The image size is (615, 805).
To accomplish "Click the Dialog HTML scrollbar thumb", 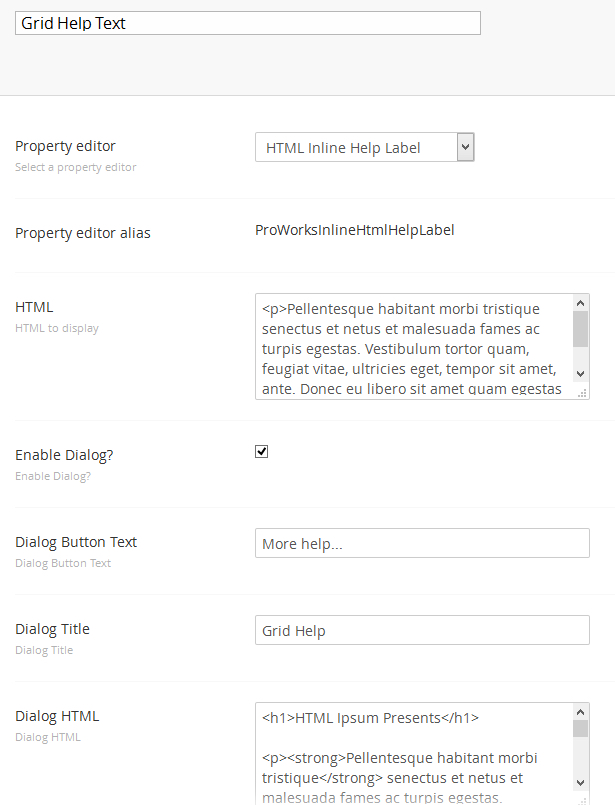I will [x=581, y=729].
